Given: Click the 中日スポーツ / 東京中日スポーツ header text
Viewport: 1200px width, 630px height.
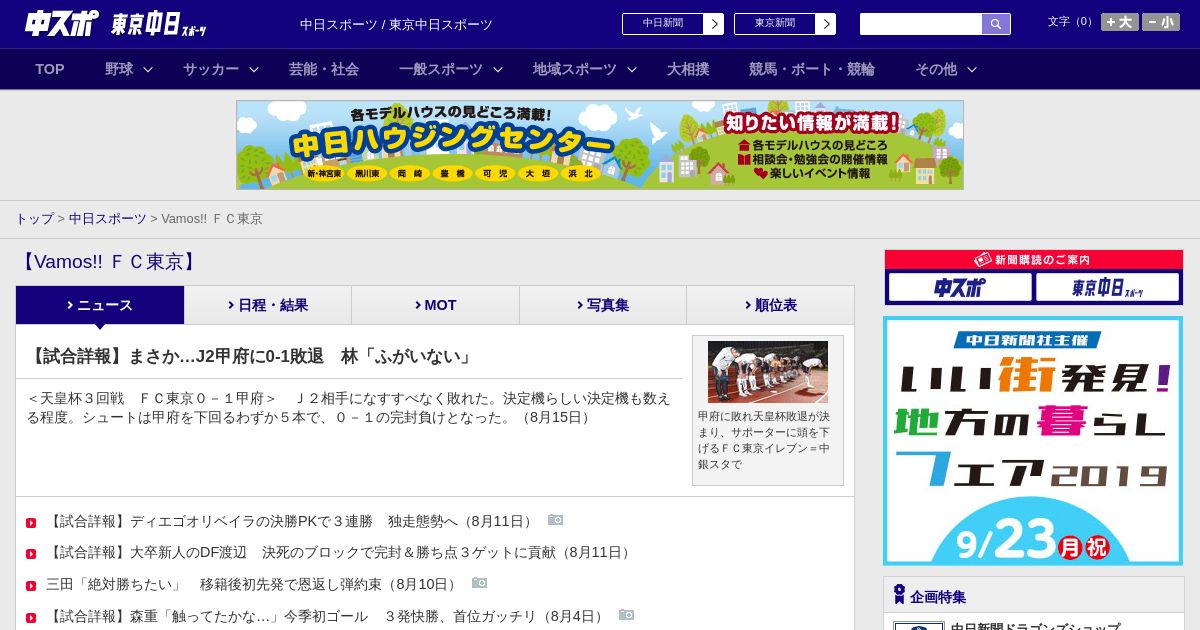Looking at the screenshot, I should point(396,24).
